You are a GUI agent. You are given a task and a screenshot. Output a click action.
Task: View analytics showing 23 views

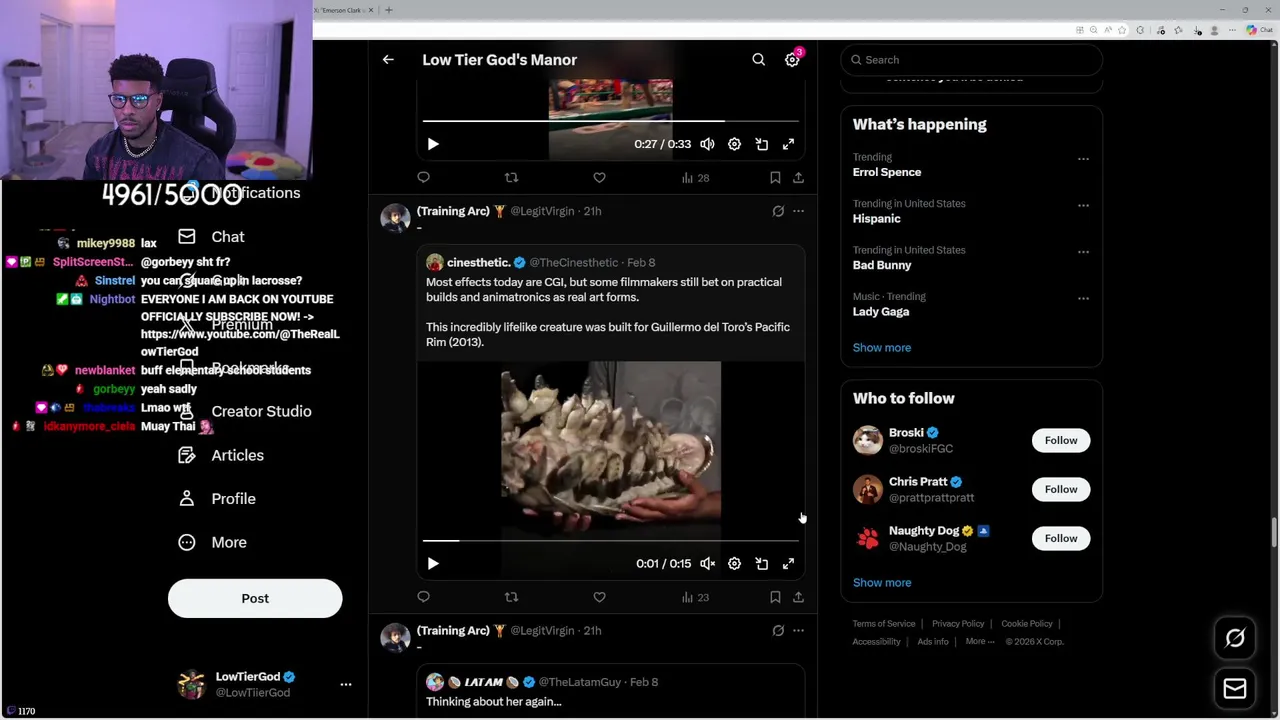(695, 597)
